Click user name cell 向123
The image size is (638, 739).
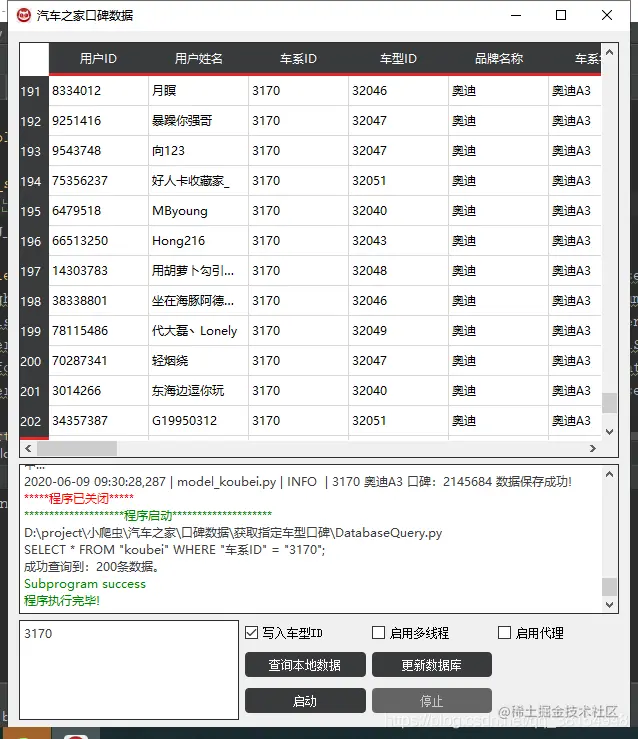pyautogui.click(x=198, y=151)
